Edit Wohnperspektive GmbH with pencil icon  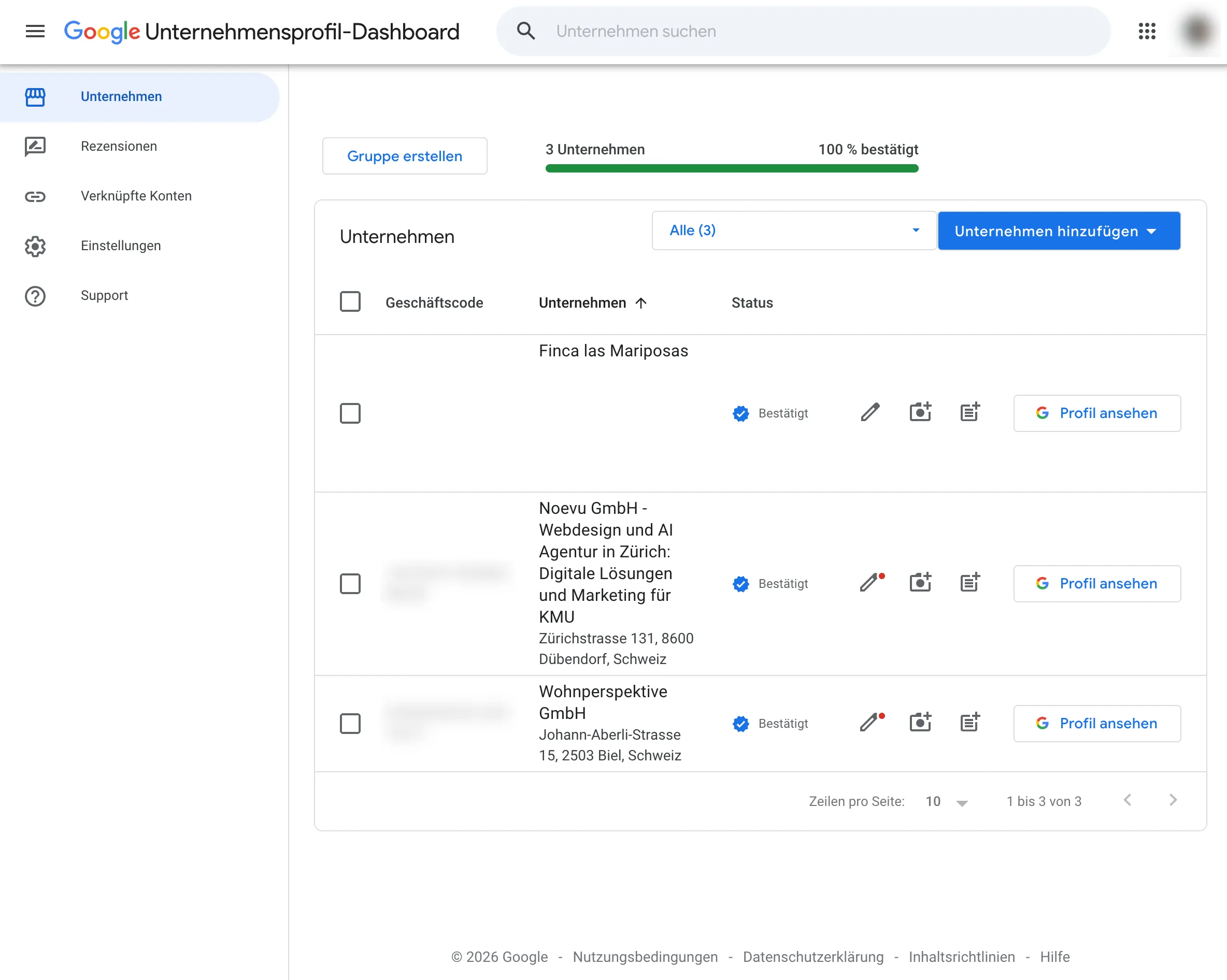tap(870, 723)
